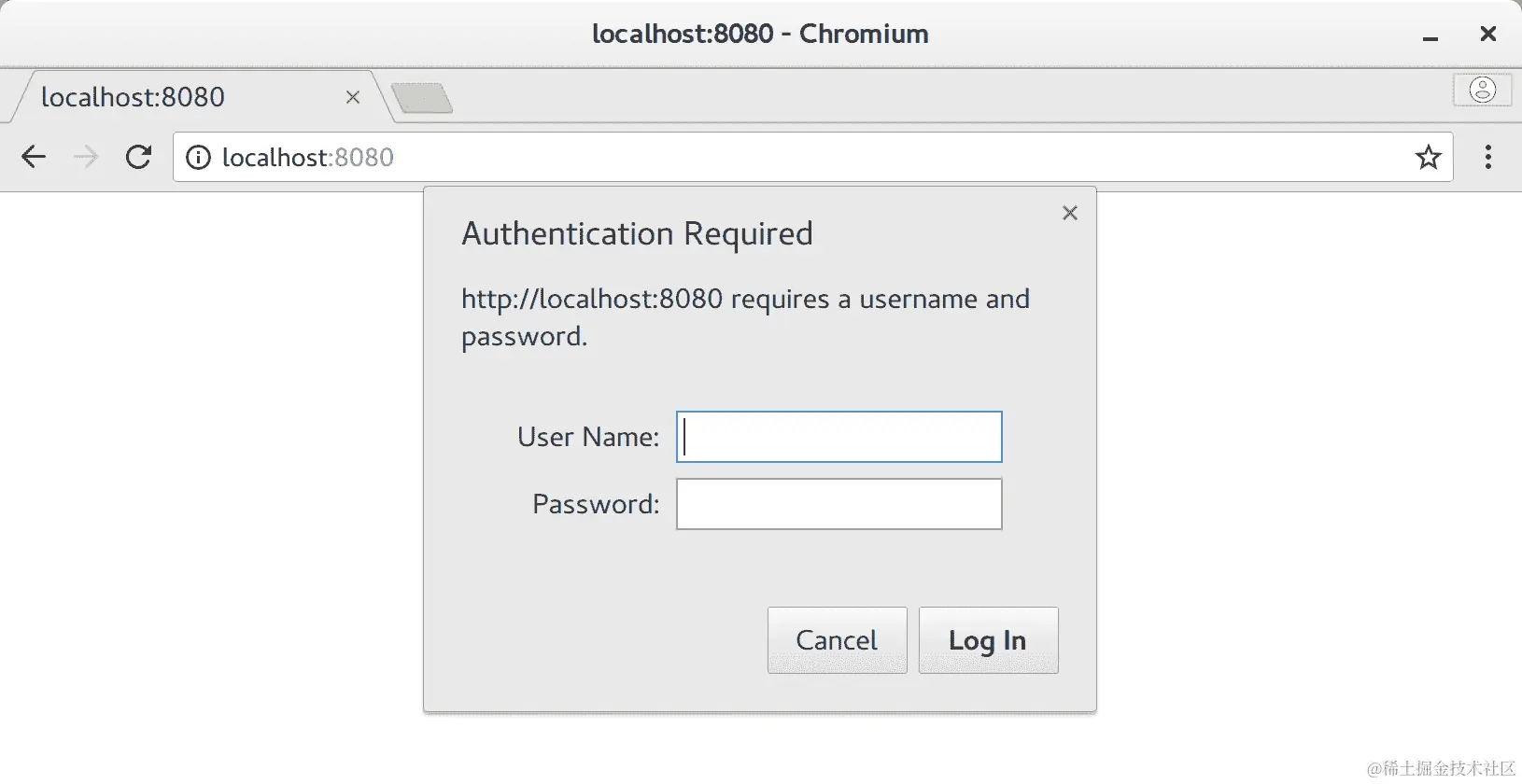Bookmark this page with the star icon
1522x784 pixels.
point(1428,157)
